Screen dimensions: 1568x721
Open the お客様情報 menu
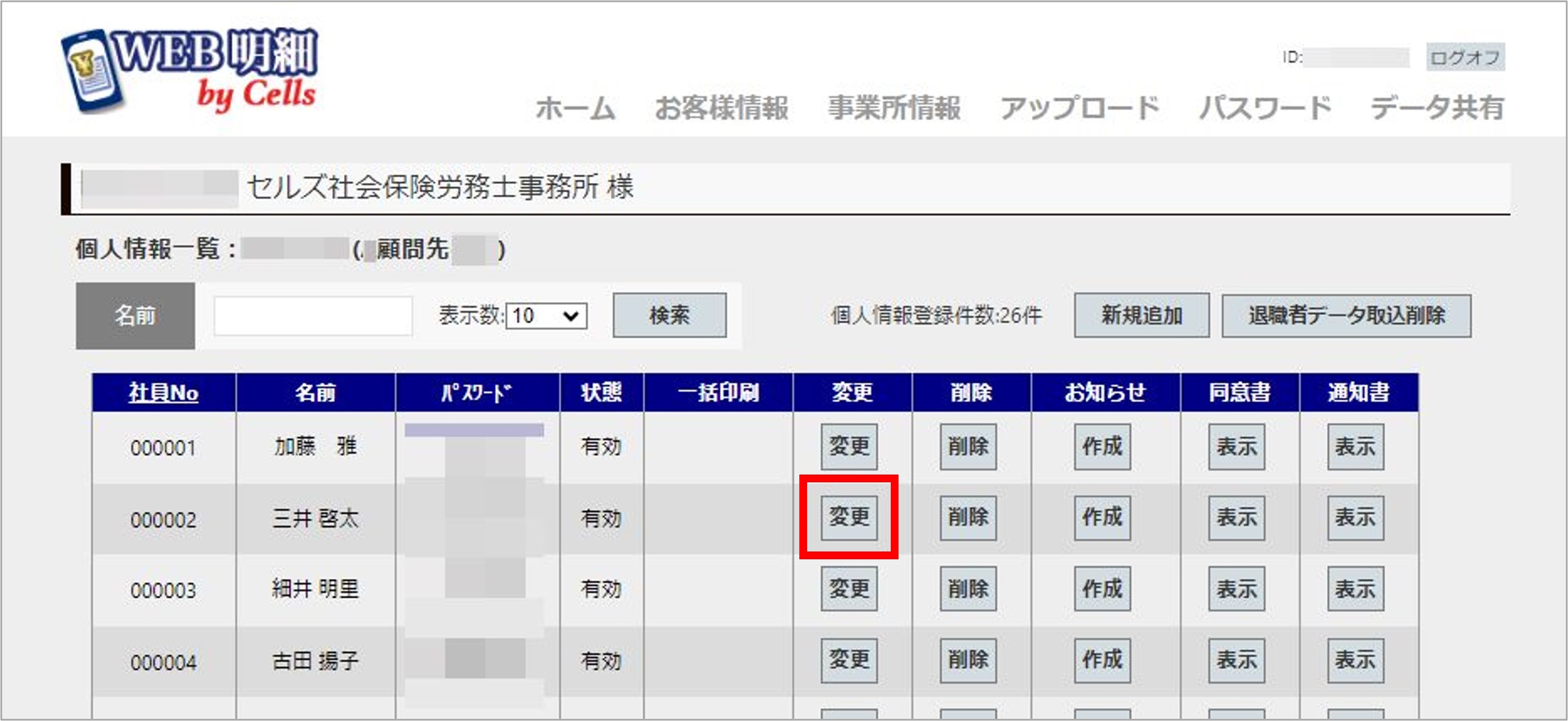click(x=721, y=108)
